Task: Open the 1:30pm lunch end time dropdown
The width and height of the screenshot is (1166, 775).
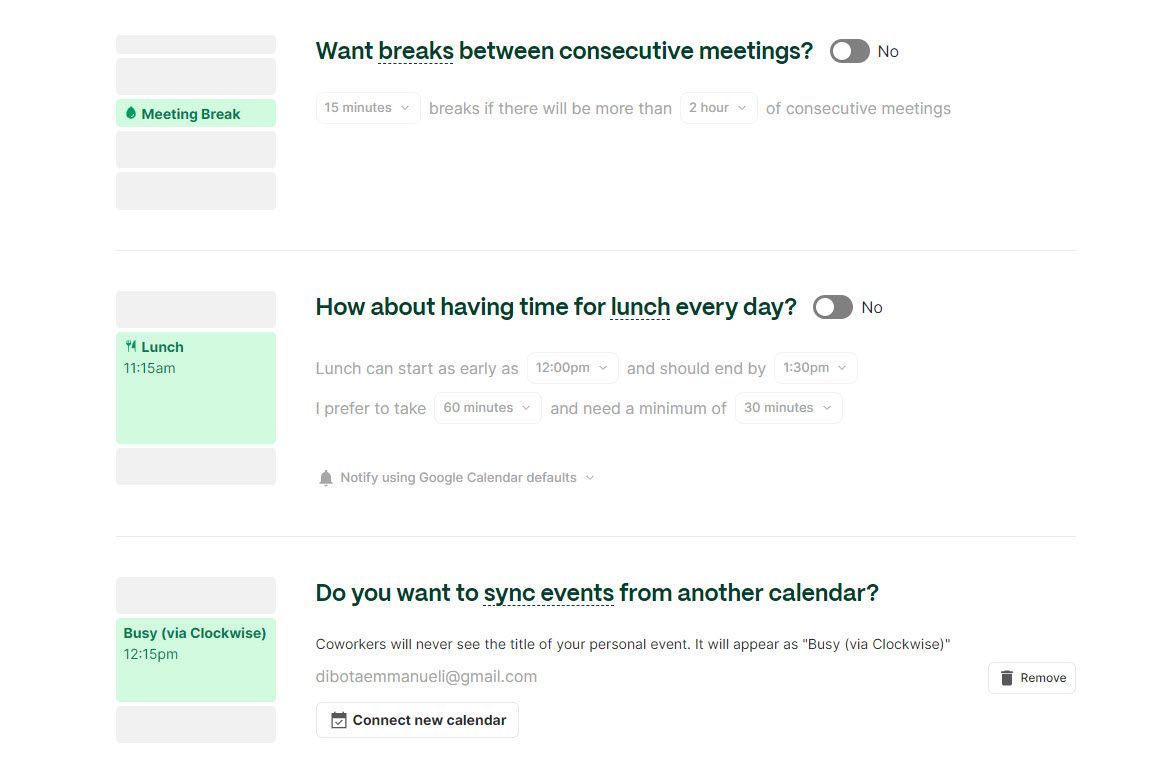Action: [815, 368]
